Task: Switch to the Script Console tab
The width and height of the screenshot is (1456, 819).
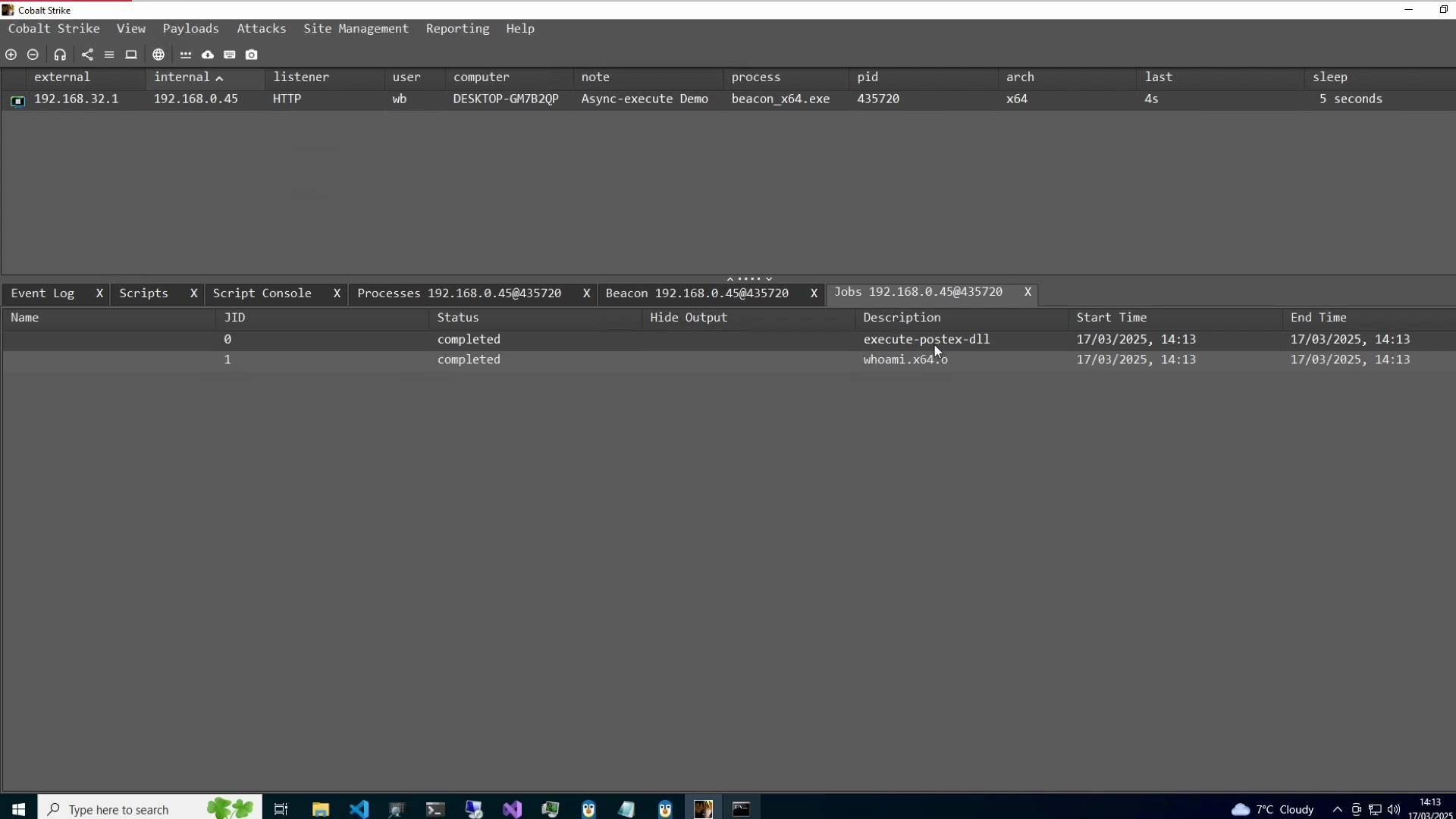Action: [x=262, y=293]
